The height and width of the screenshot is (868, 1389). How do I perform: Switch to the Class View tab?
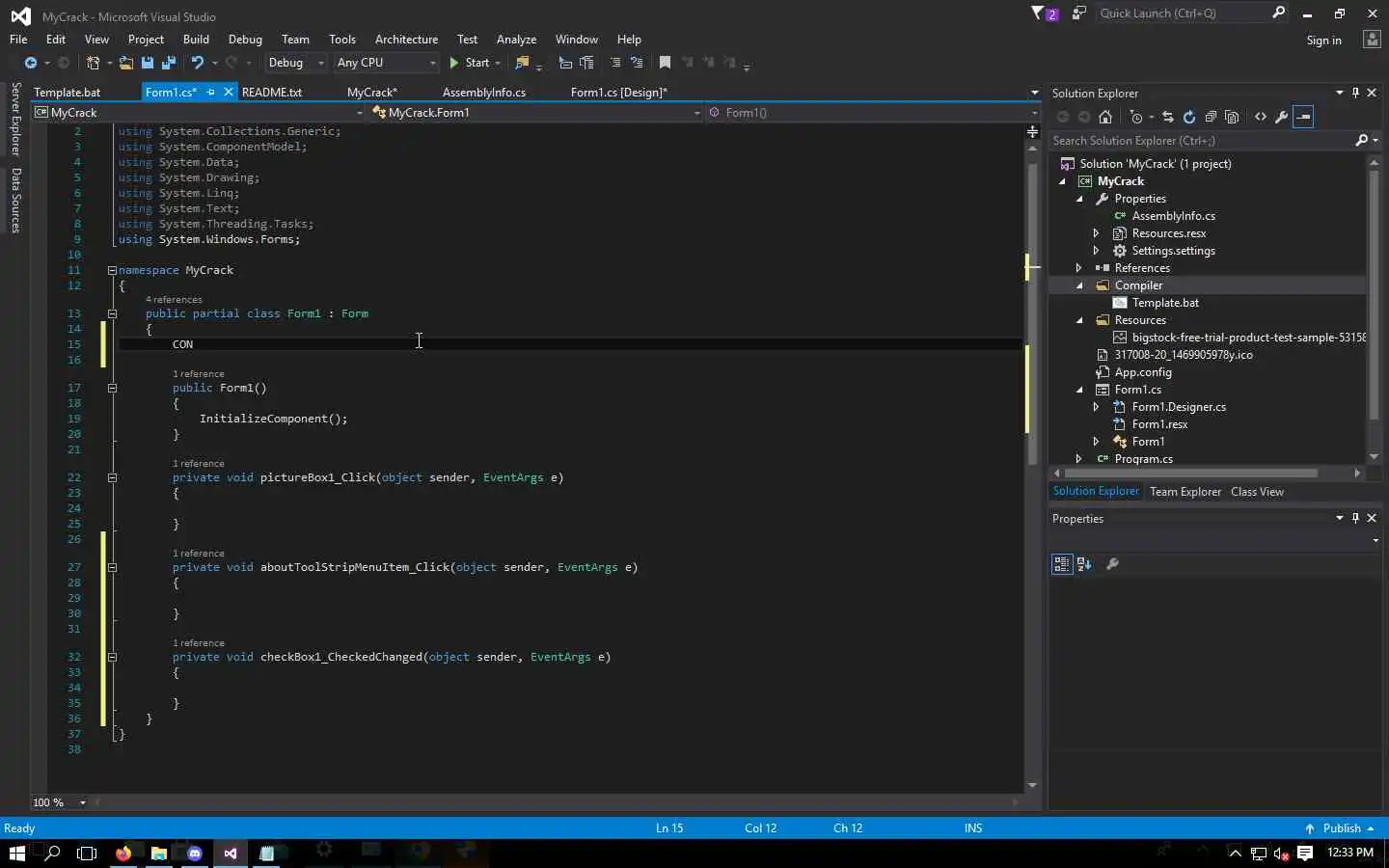click(1257, 492)
